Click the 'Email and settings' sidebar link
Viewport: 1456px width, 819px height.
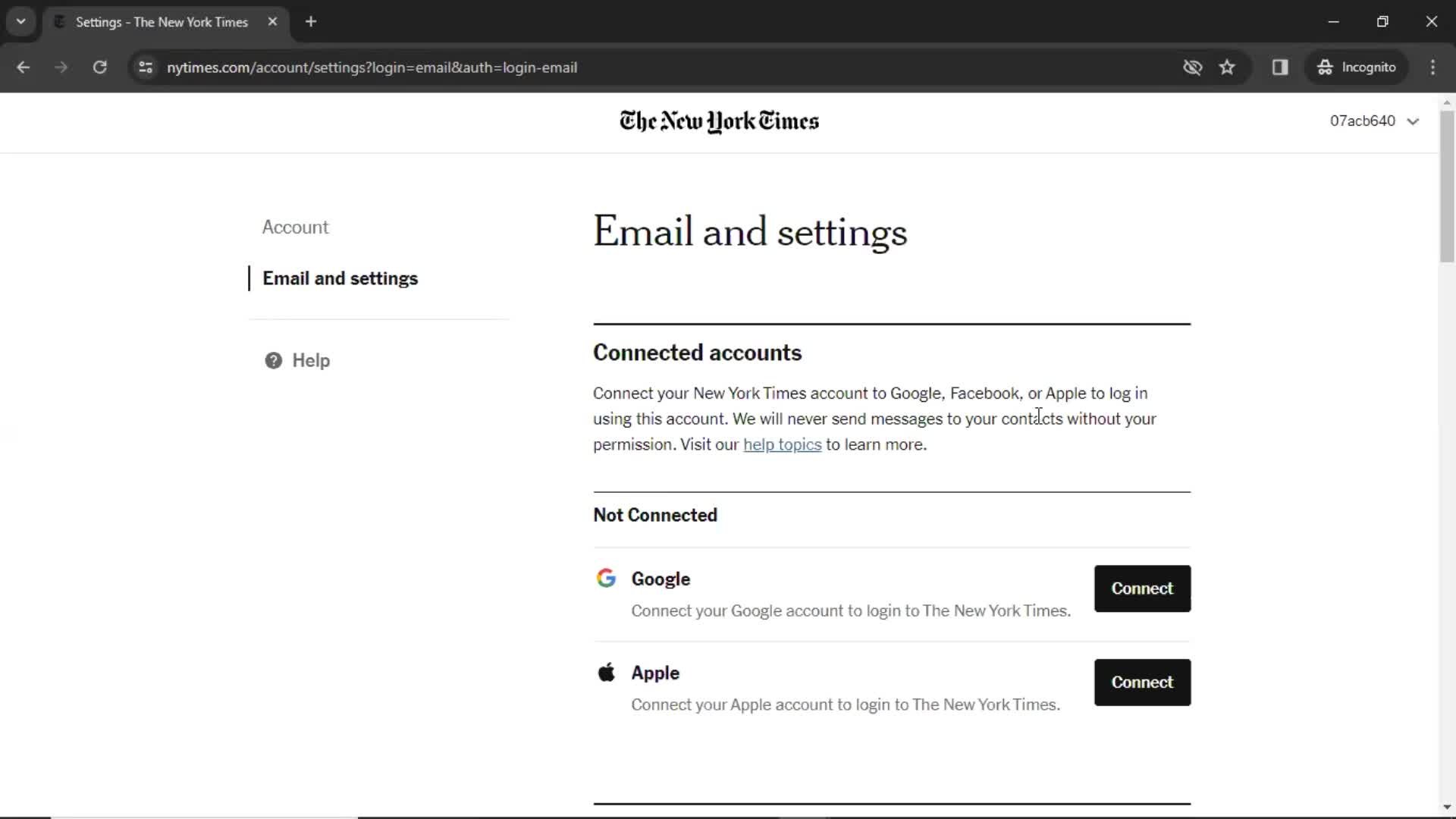pyautogui.click(x=339, y=278)
